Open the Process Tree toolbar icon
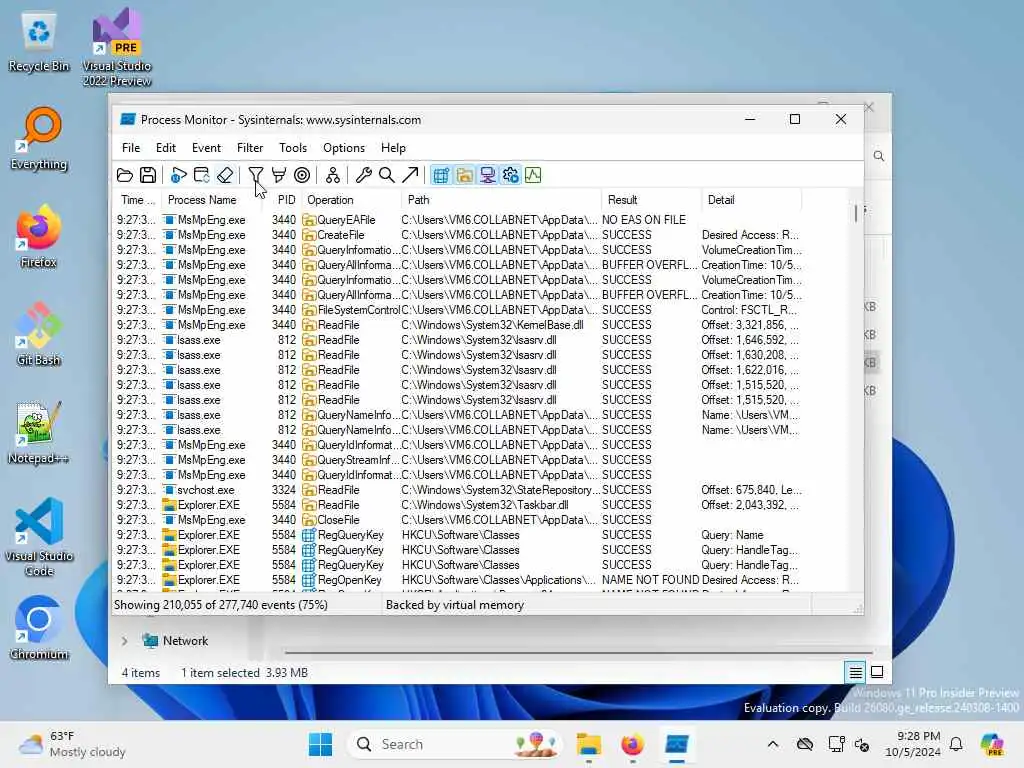The image size is (1024, 768). pyautogui.click(x=333, y=175)
